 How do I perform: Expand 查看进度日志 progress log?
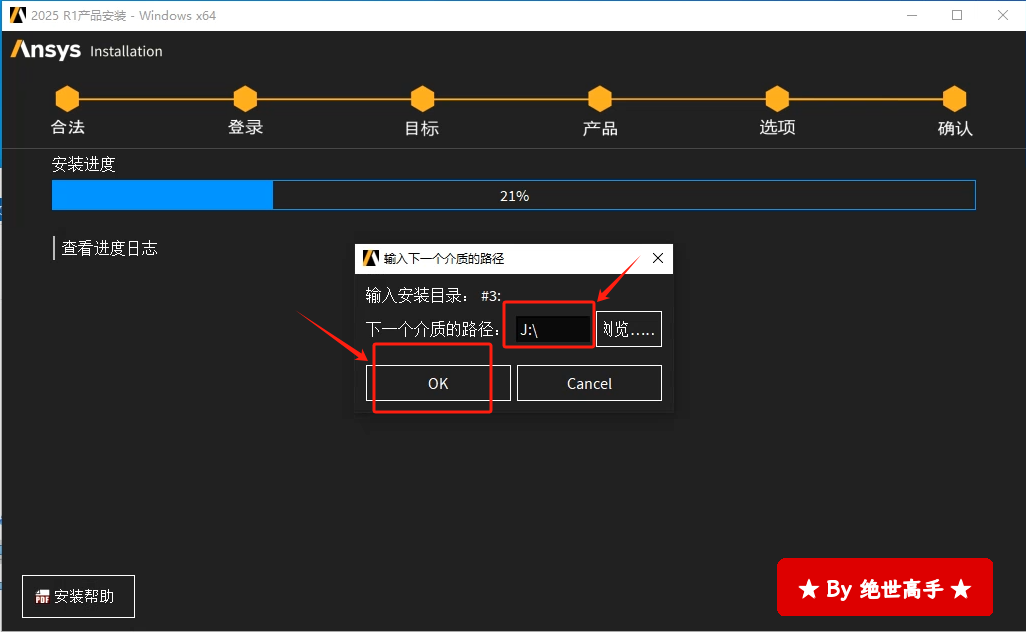[x=109, y=248]
